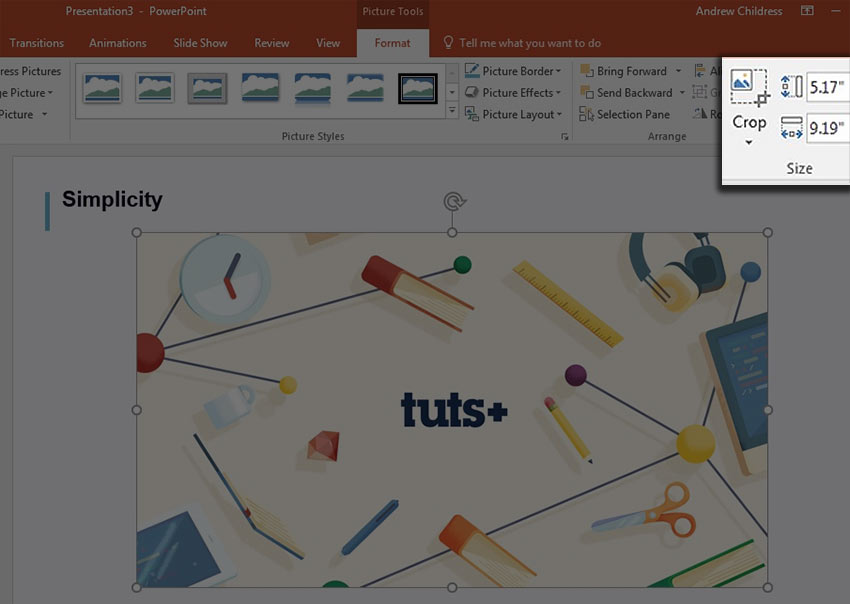The height and width of the screenshot is (604, 850).
Task: Click the shape width icon
Action: pos(791,128)
